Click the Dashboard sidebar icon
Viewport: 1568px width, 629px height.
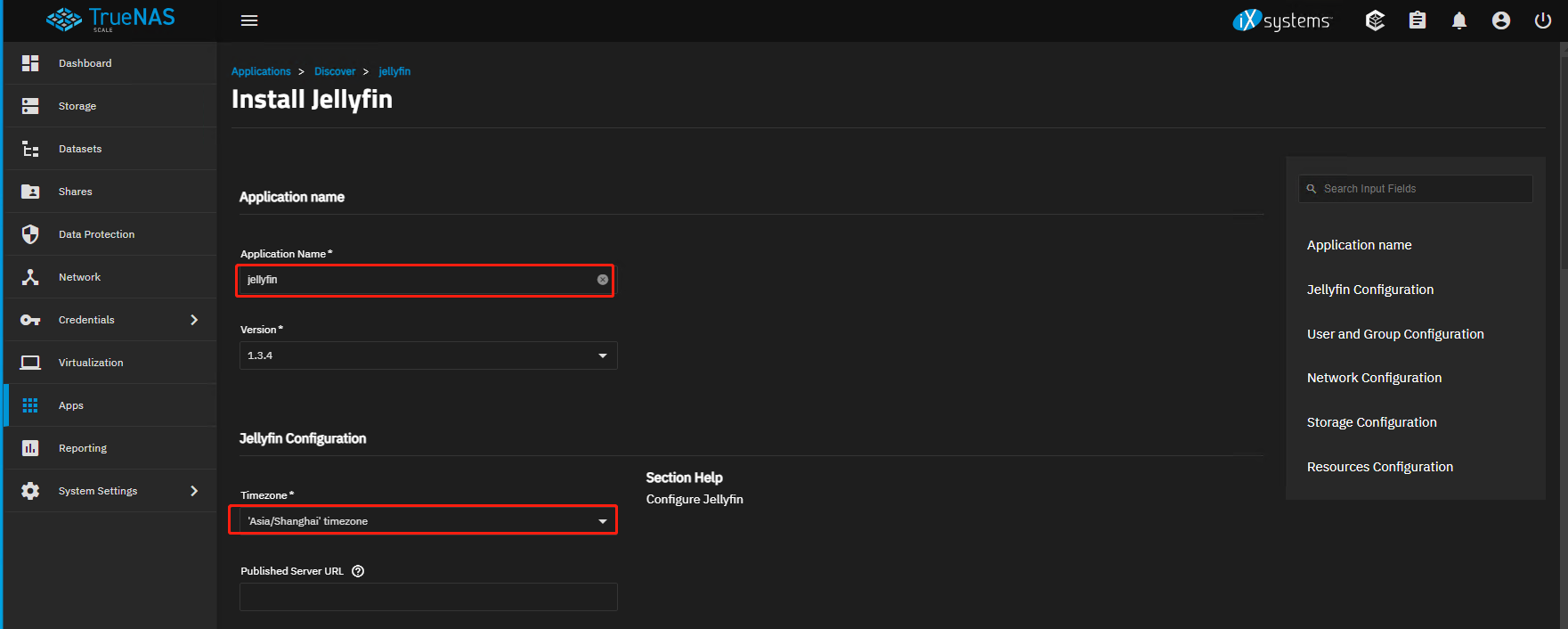click(30, 63)
